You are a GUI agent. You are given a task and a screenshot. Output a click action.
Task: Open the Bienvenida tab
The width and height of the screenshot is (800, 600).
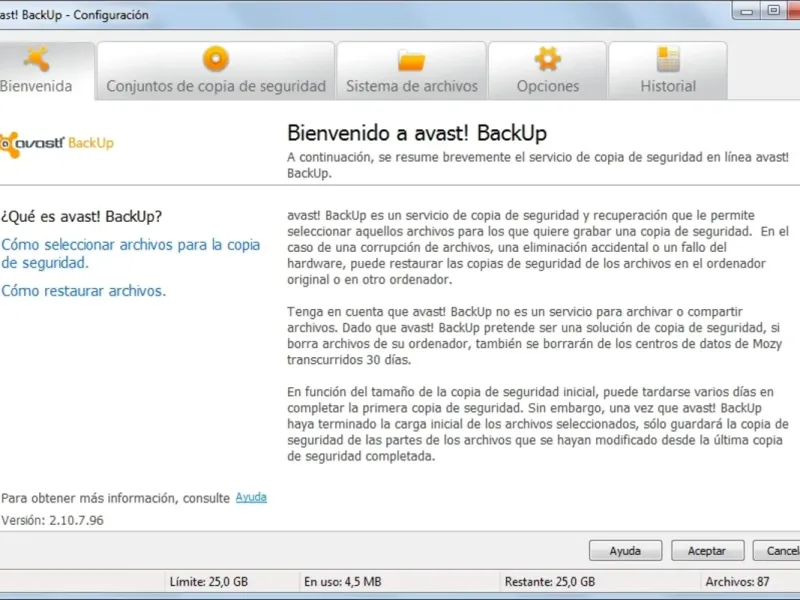pos(46,71)
